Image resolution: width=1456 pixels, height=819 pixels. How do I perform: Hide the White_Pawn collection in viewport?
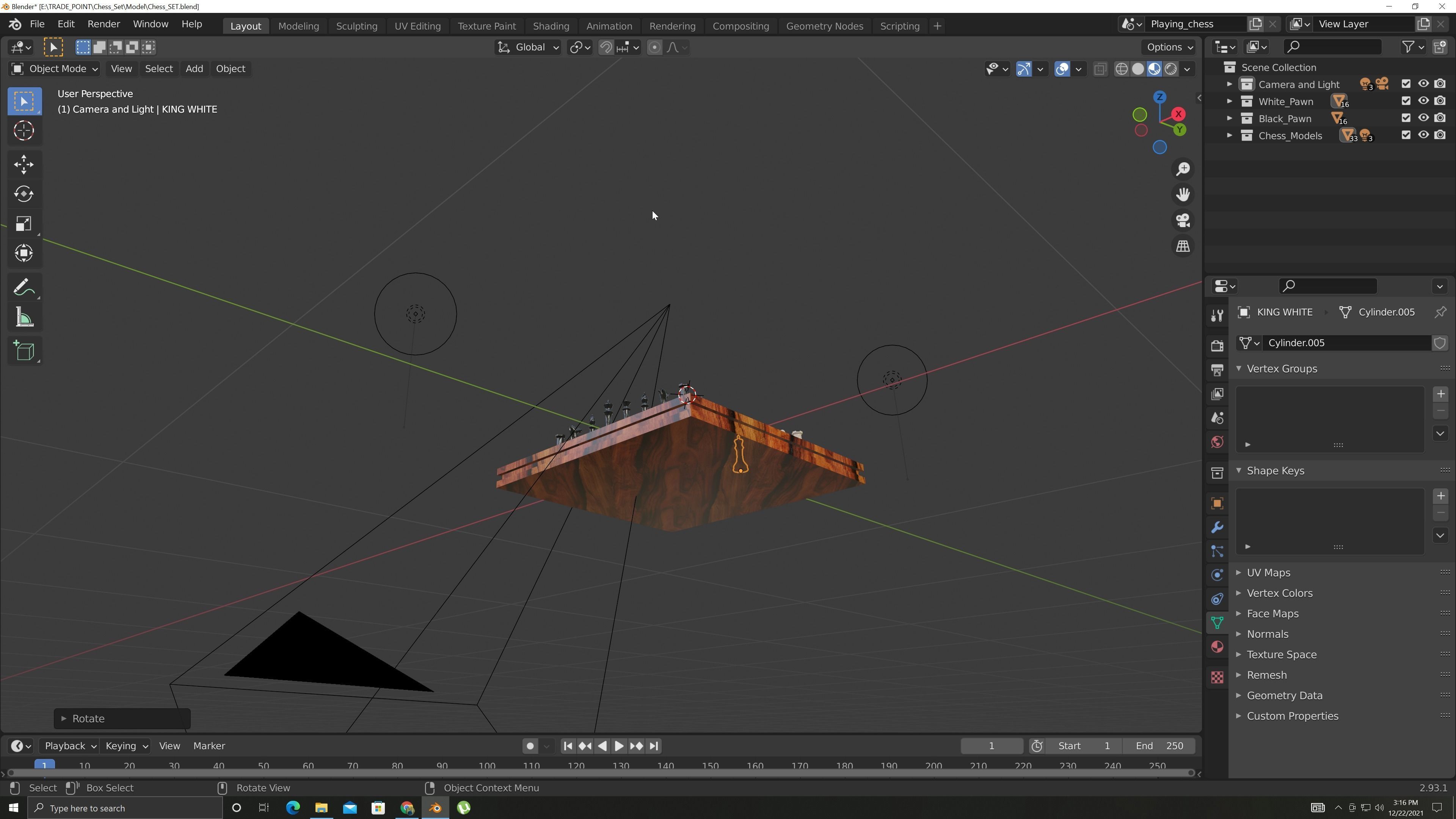click(1423, 101)
